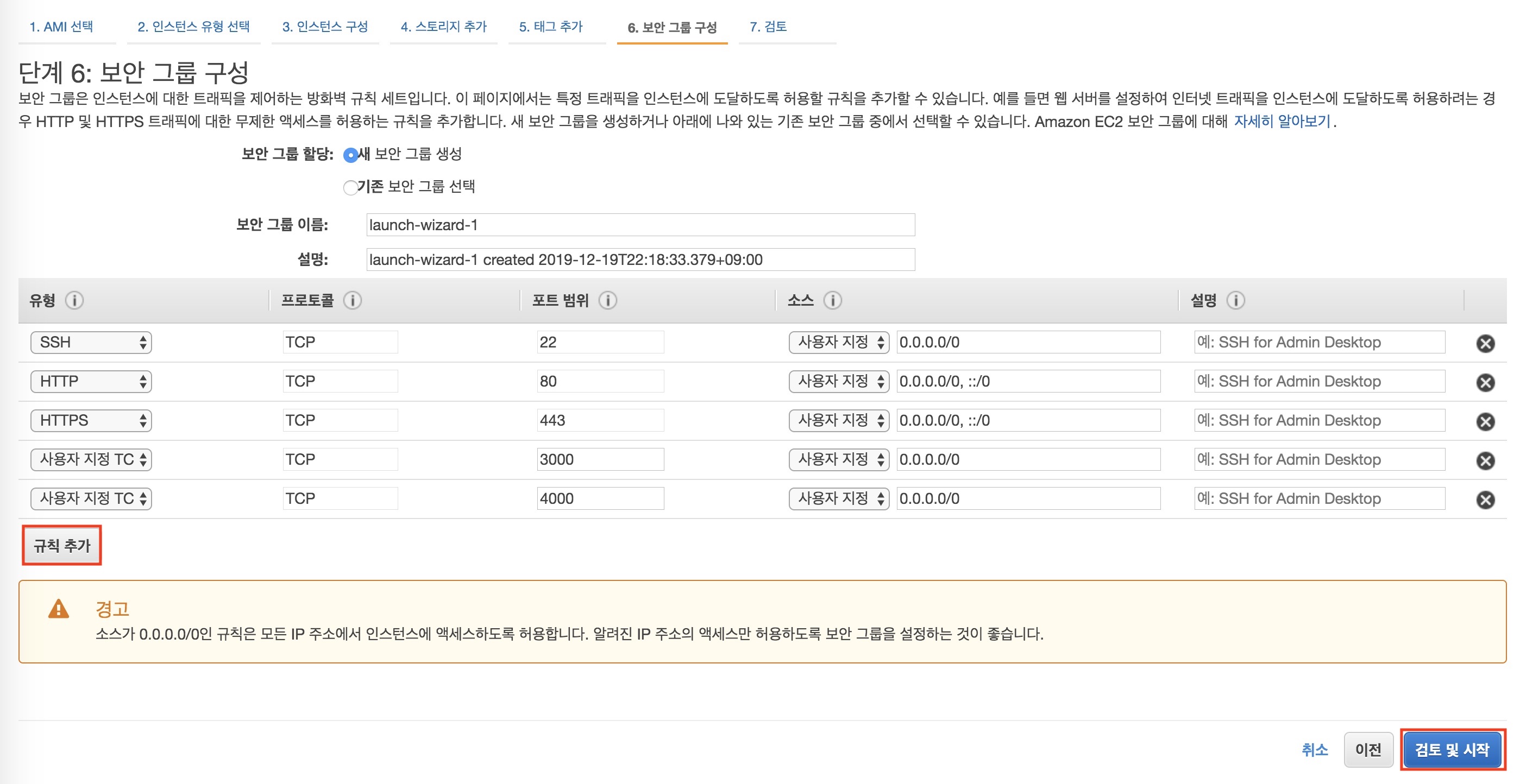Go to 2. 인스턴스 유형 선택 step
The image size is (1520, 784).
[193, 27]
